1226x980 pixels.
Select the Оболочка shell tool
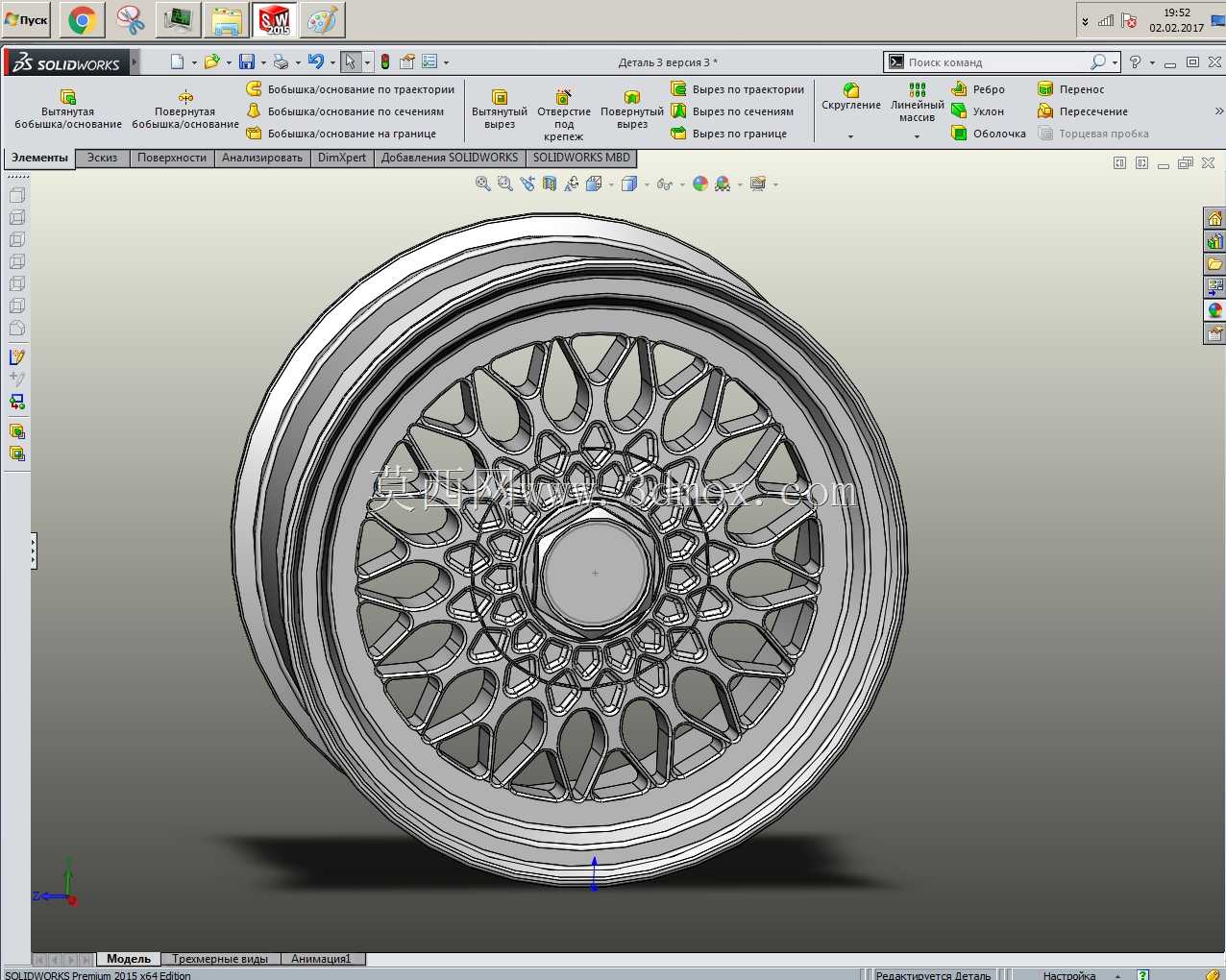(x=989, y=134)
